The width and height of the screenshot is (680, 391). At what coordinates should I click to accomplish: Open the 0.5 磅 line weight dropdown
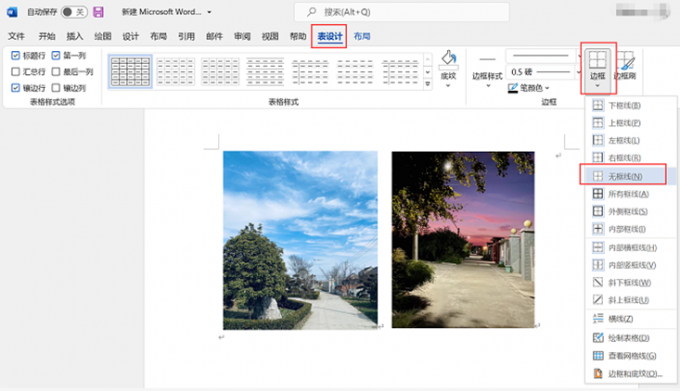pyautogui.click(x=579, y=72)
